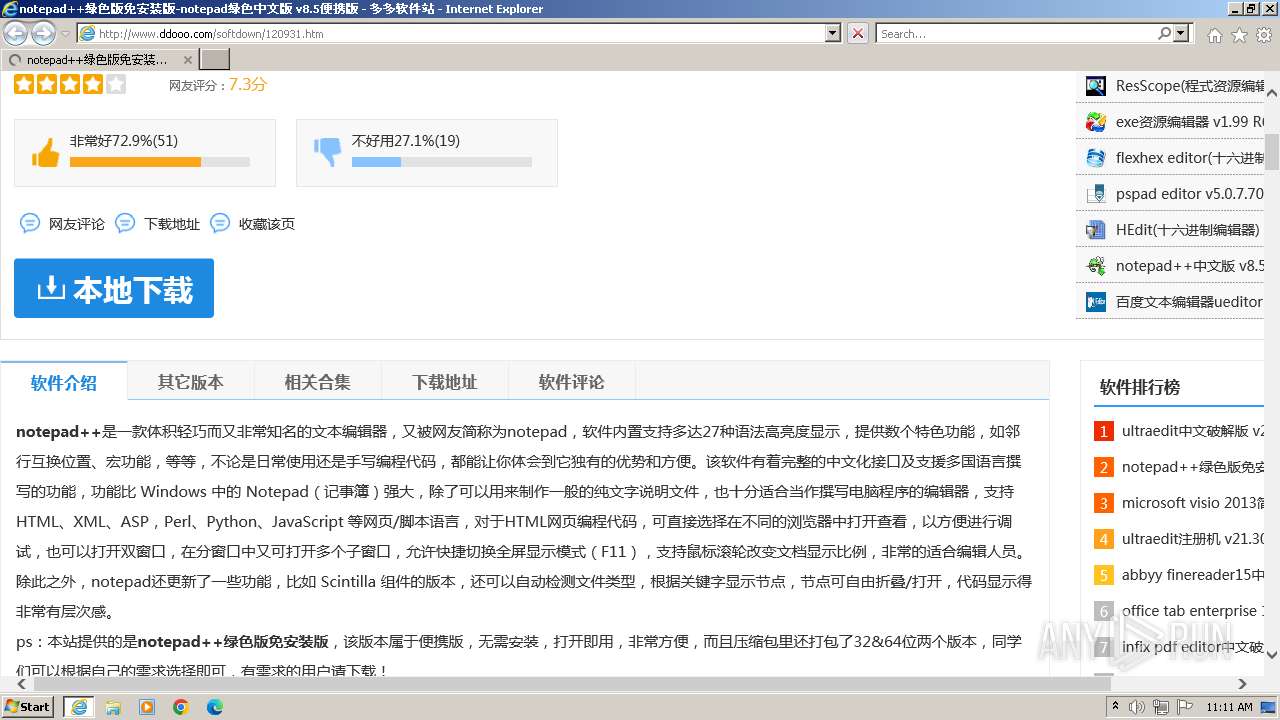Open the office tab enterprise ranking link
Screen dimensions: 1280x720
(1193, 611)
